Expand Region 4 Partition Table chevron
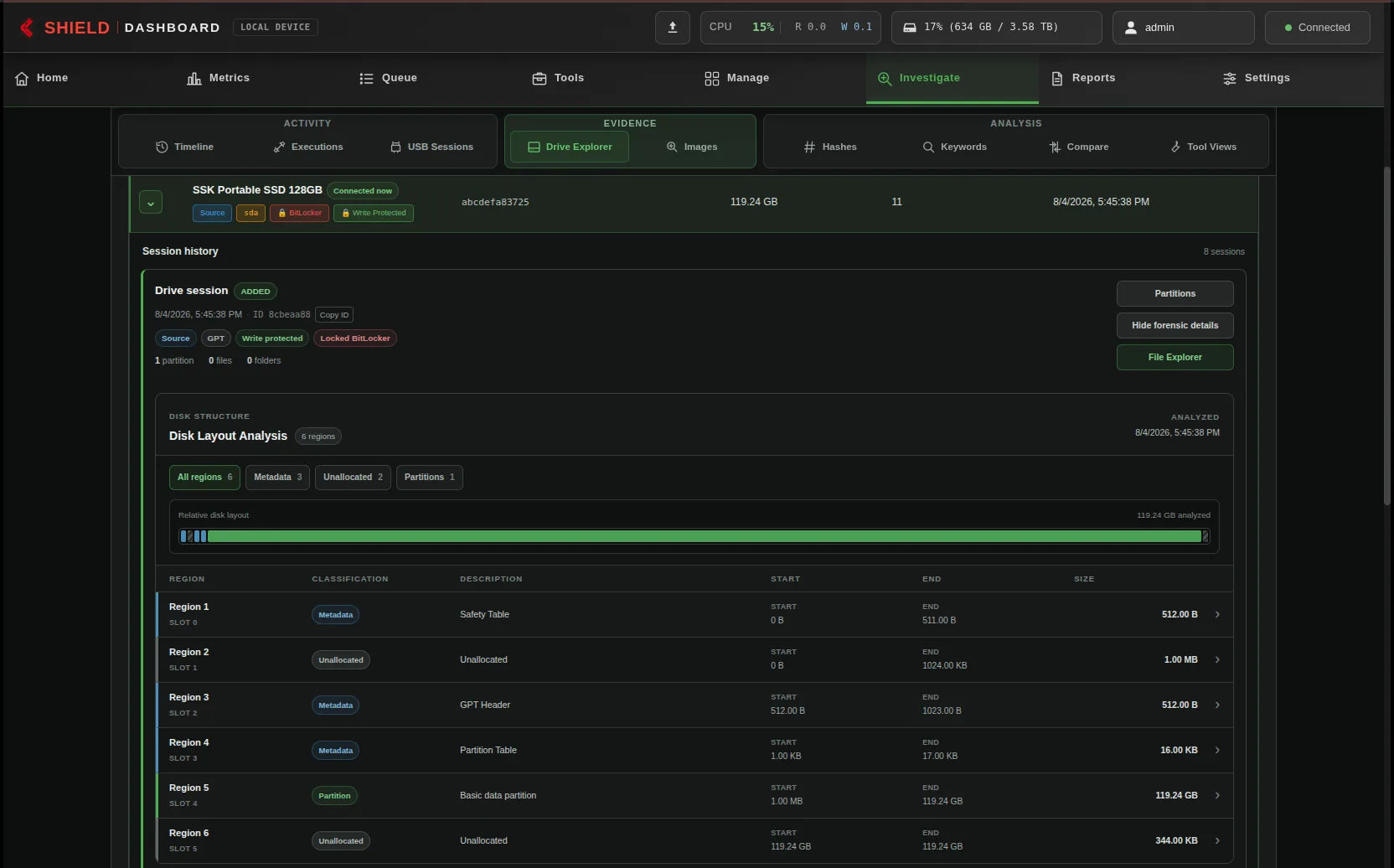 (x=1217, y=750)
